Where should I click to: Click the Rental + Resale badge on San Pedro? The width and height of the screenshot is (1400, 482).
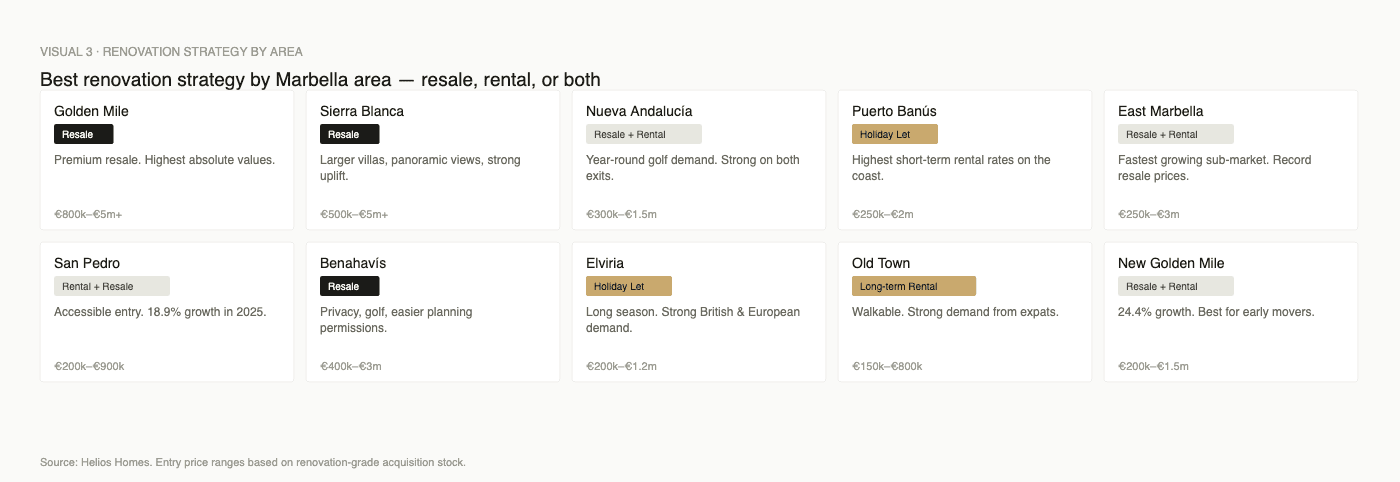pos(111,286)
